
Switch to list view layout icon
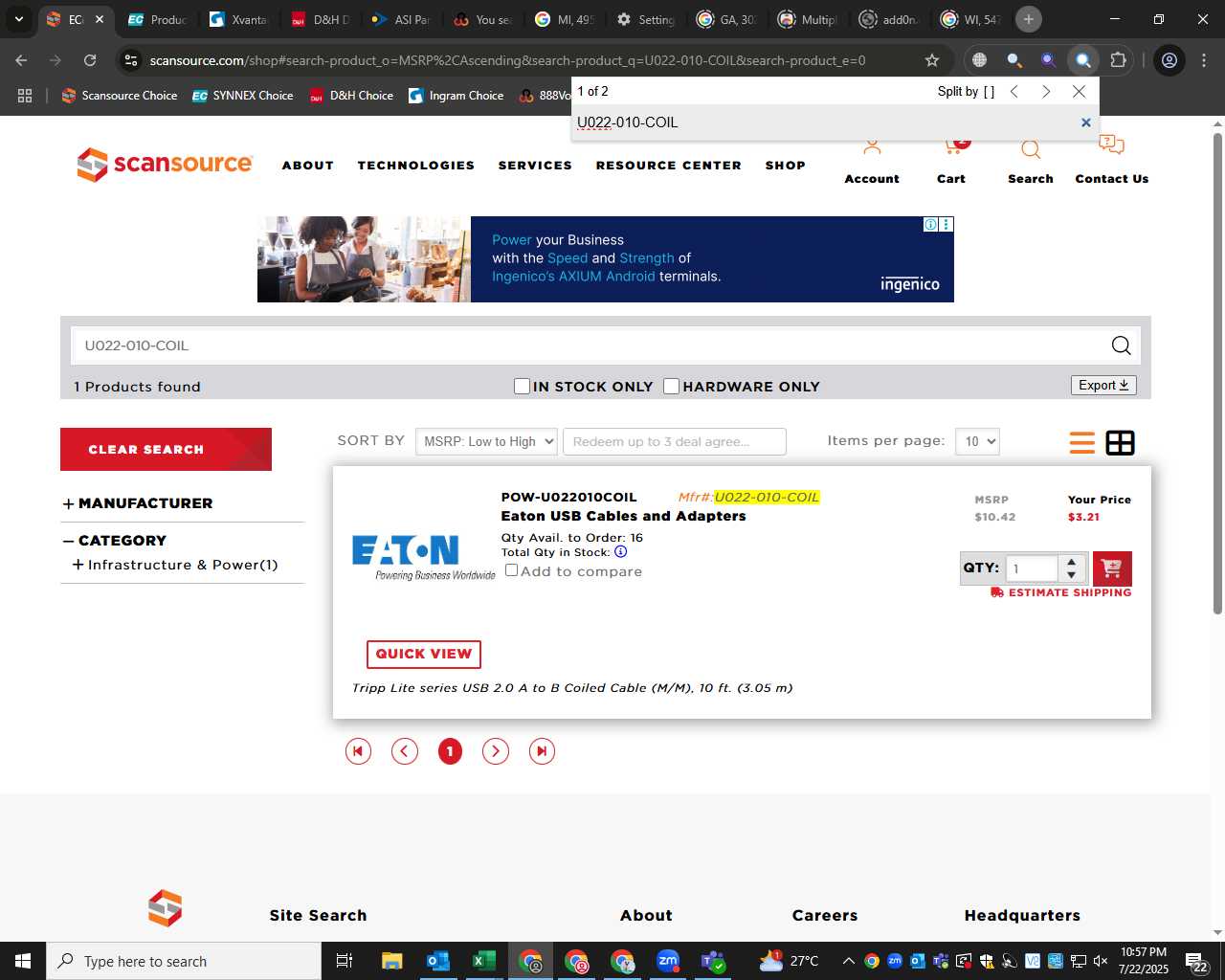click(1081, 443)
